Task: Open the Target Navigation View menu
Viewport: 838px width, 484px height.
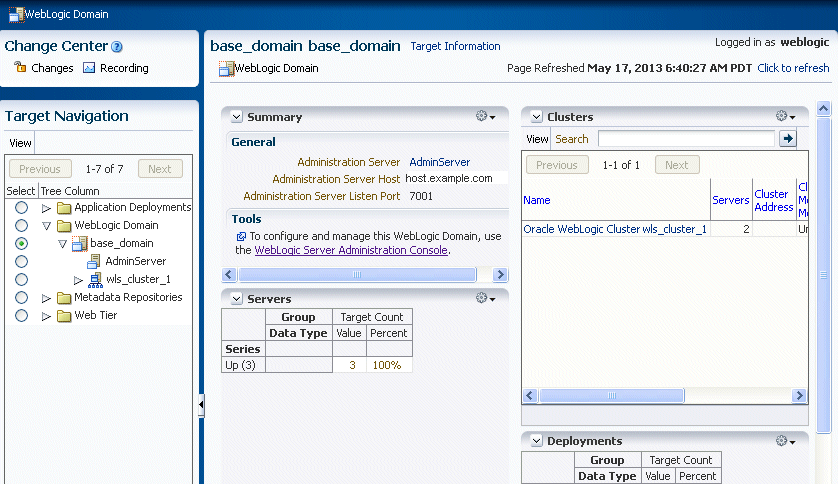Action: pos(20,143)
